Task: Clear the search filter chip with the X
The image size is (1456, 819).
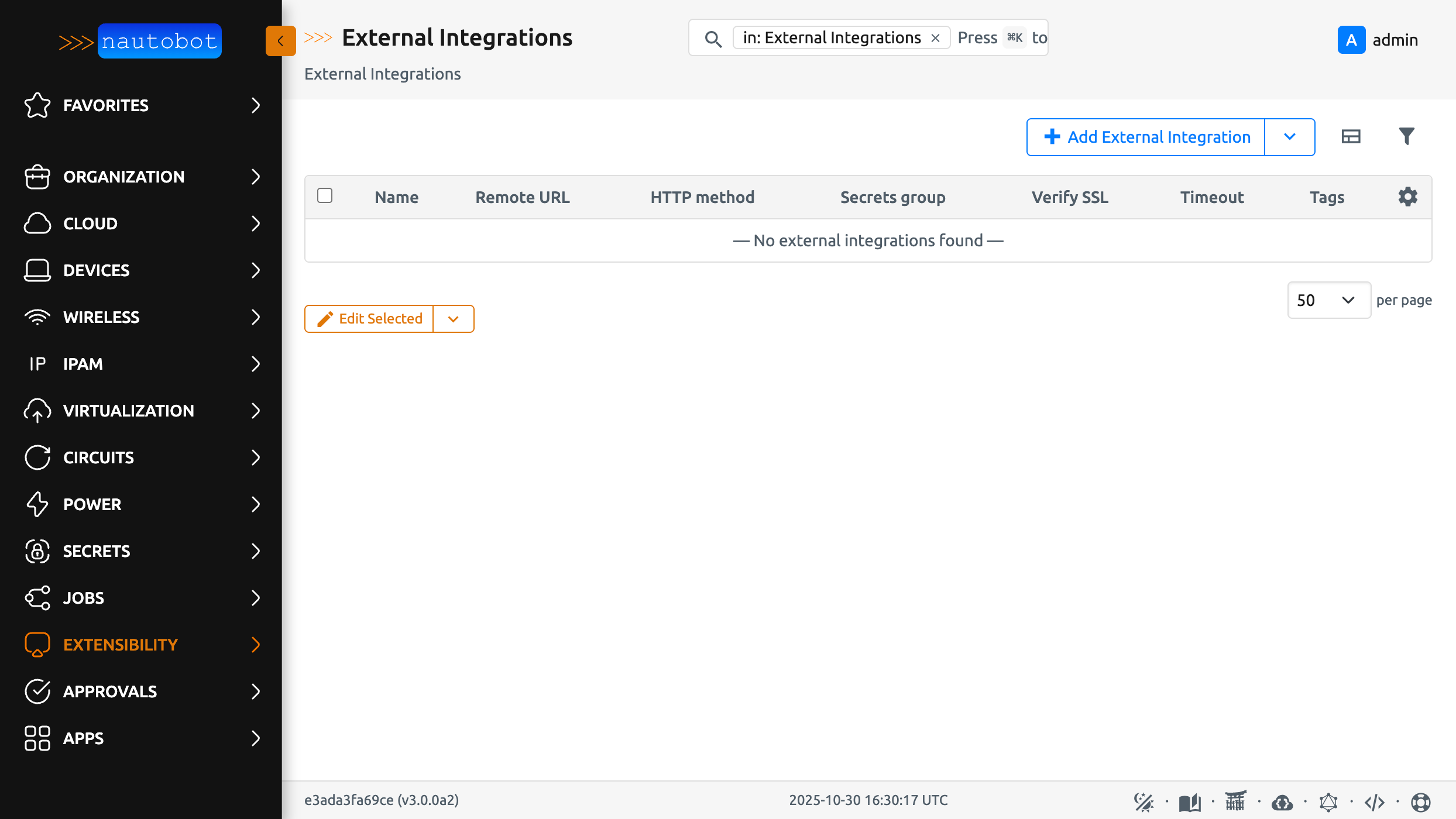Action: coord(935,37)
